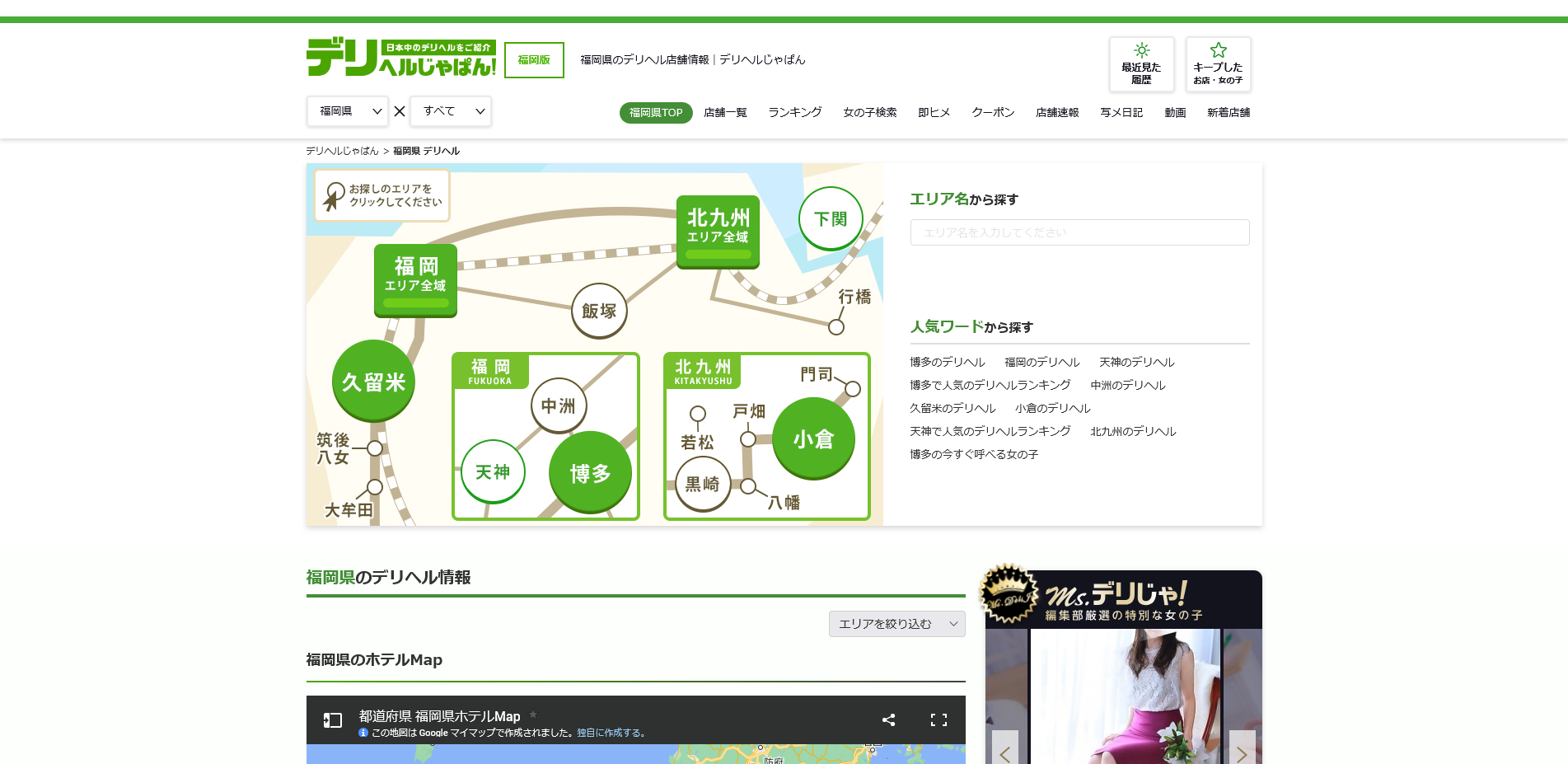Select the 黒崎 area circle on map
Image resolution: width=1568 pixels, height=764 pixels.
point(703,484)
